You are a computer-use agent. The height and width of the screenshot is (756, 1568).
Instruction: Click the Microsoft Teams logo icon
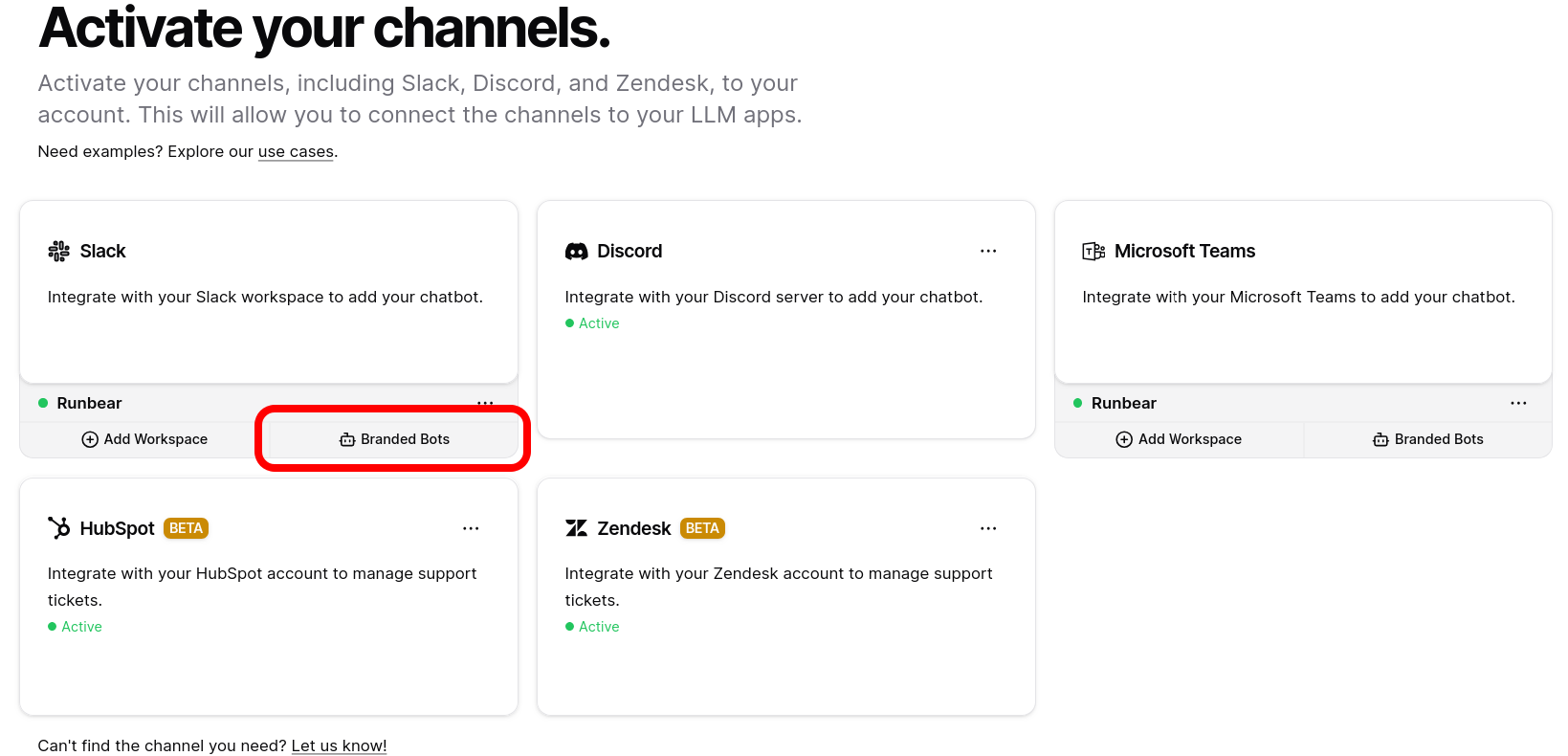coord(1093,252)
